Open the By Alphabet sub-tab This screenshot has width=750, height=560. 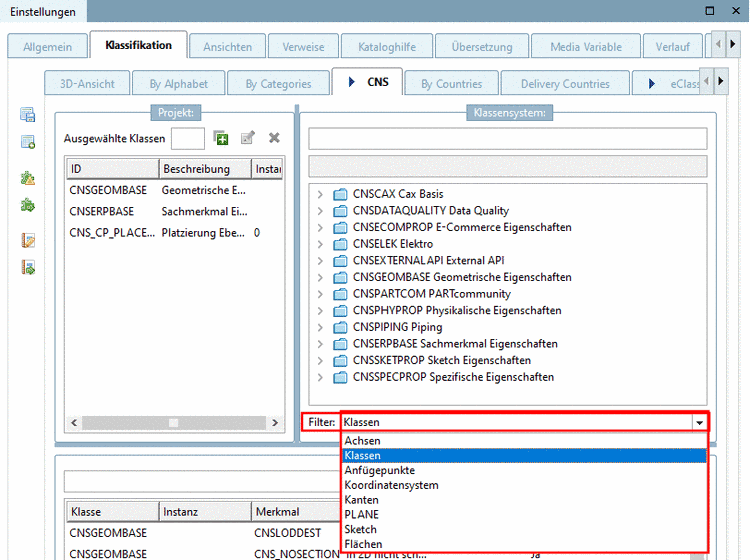(x=178, y=84)
